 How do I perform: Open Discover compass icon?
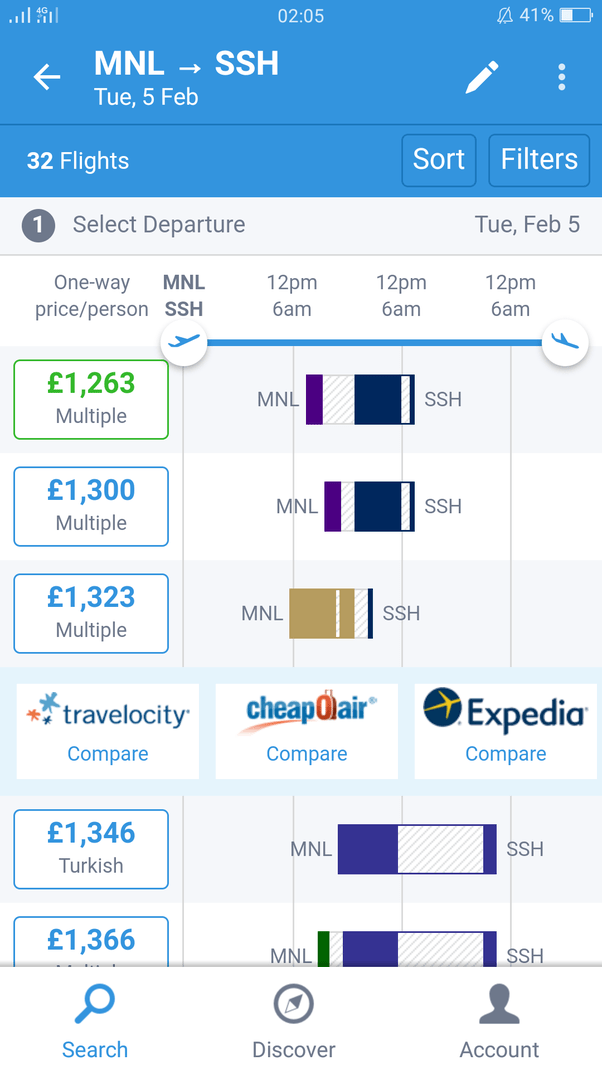click(x=293, y=1004)
